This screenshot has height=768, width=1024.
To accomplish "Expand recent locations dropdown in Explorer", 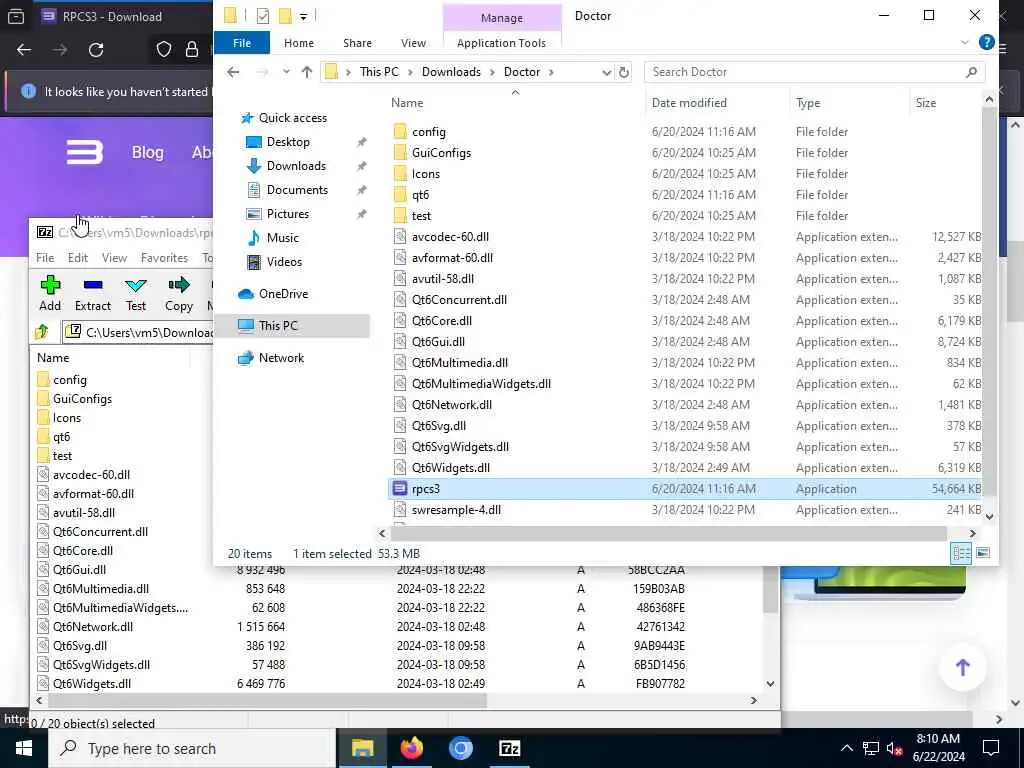I will click(x=286, y=72).
